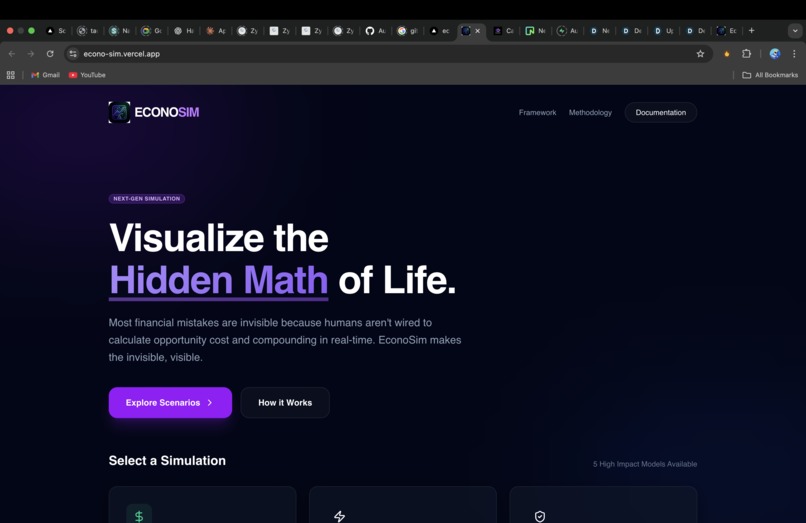Click the lightning bolt simulation icon
Image resolution: width=806 pixels, height=523 pixels.
click(x=339, y=516)
